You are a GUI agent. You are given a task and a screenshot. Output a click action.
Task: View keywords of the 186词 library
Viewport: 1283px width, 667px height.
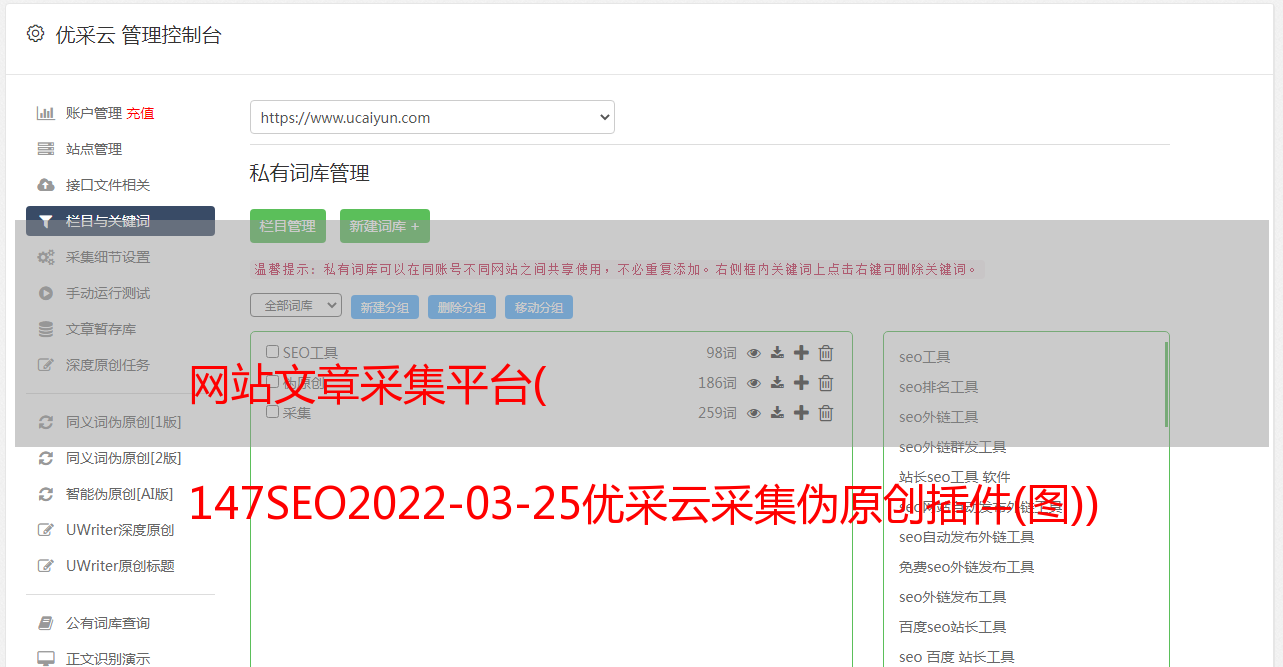754,383
